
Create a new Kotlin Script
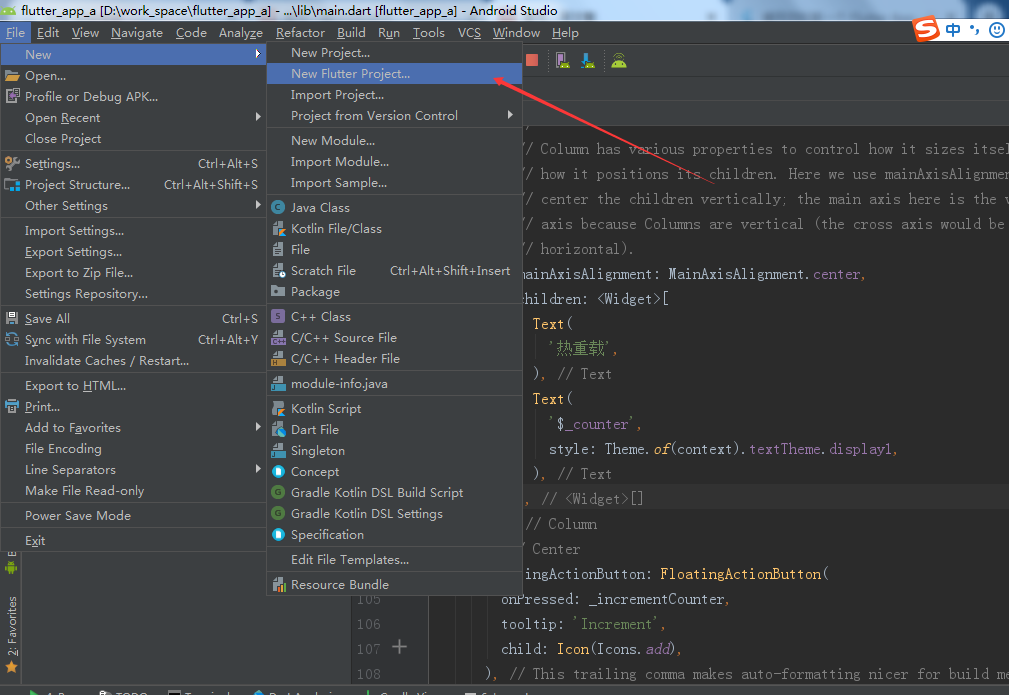[x=394, y=409]
